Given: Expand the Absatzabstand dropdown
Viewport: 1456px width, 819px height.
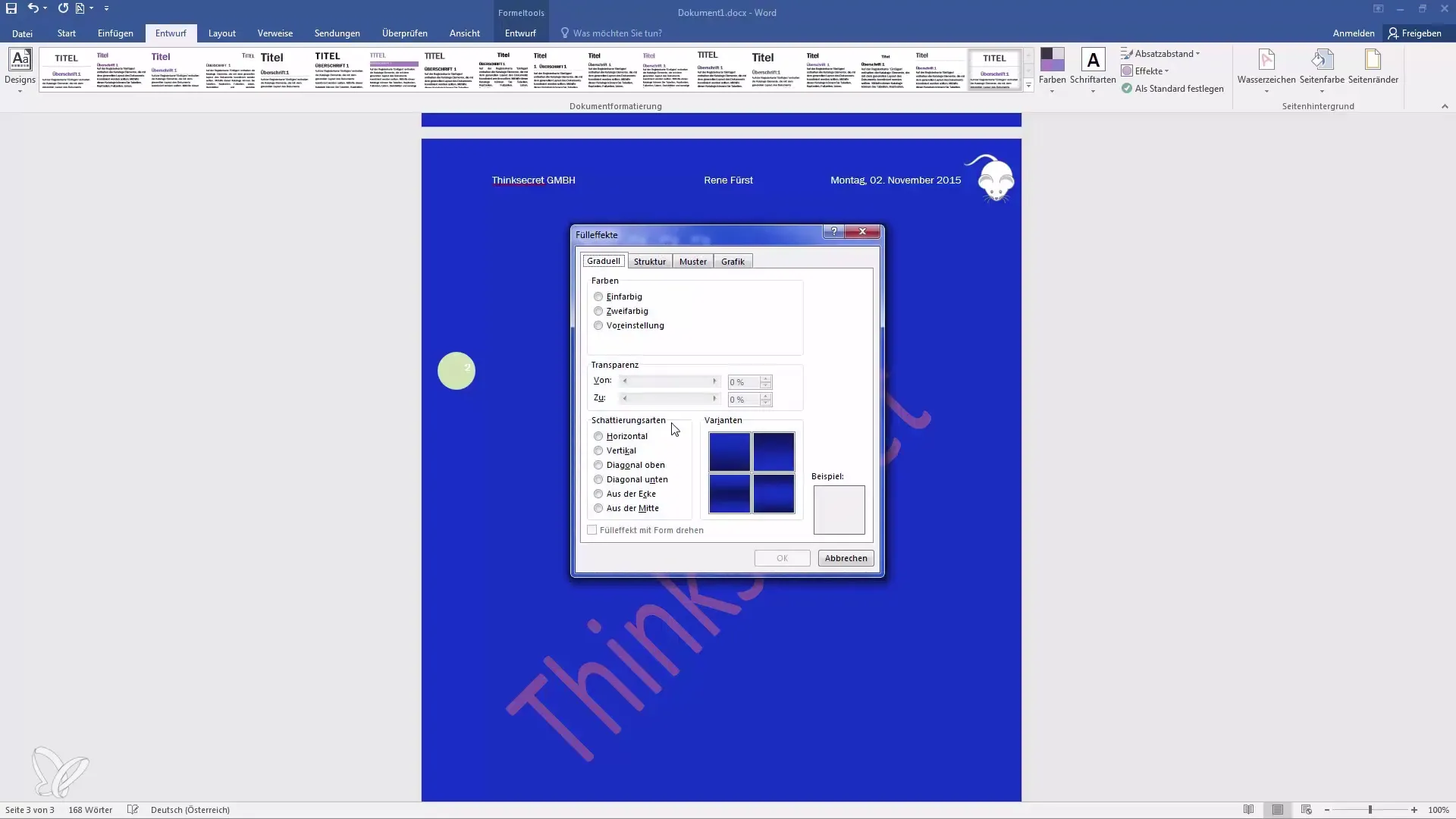Looking at the screenshot, I should pos(1197,54).
